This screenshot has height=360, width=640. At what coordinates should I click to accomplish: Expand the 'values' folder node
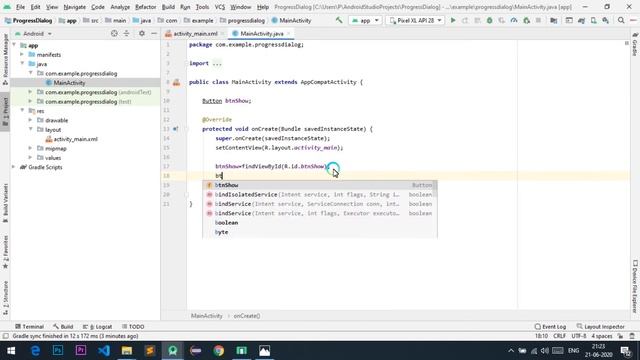pyautogui.click(x=31, y=158)
